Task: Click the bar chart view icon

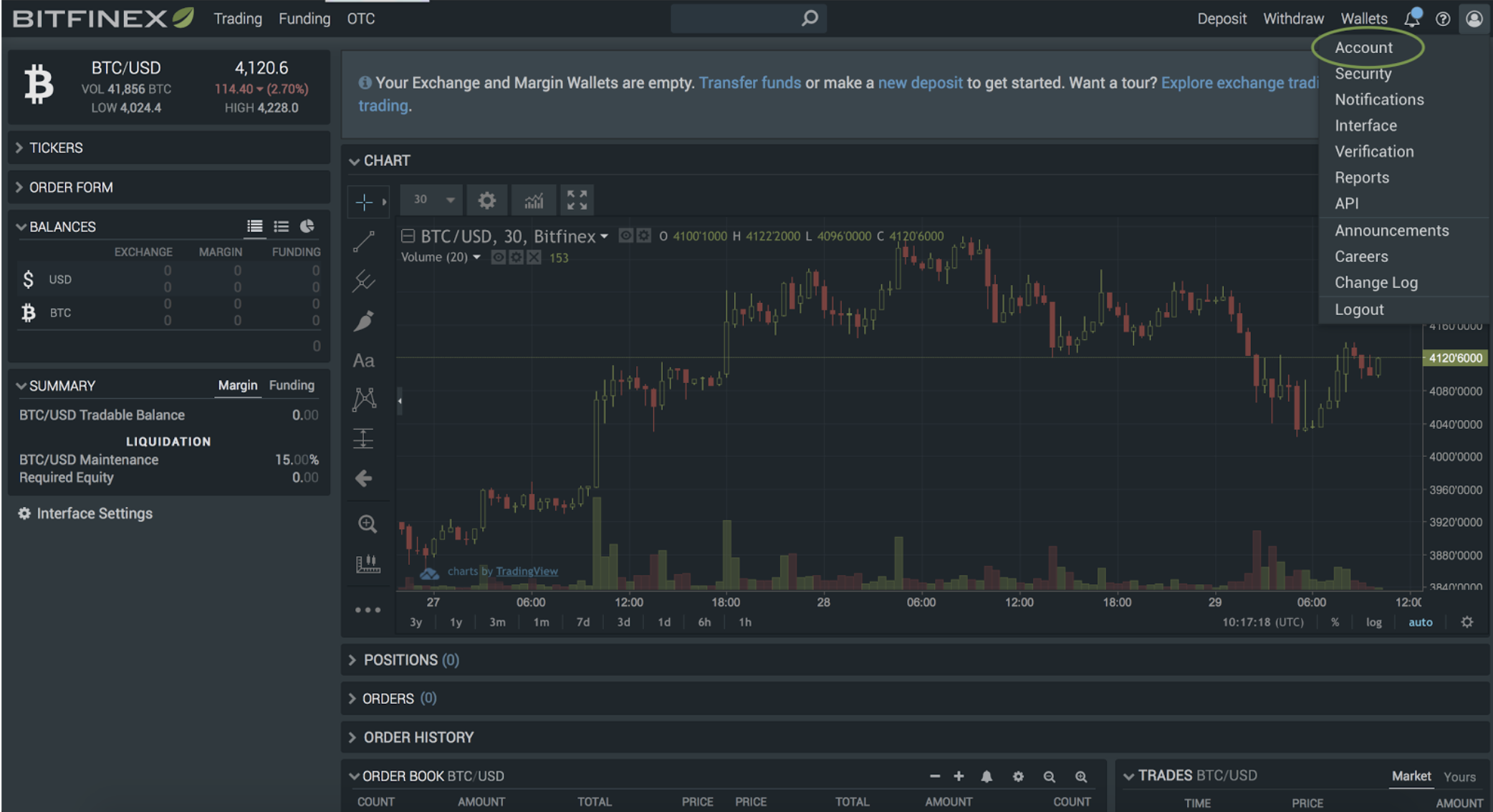Action: [533, 200]
